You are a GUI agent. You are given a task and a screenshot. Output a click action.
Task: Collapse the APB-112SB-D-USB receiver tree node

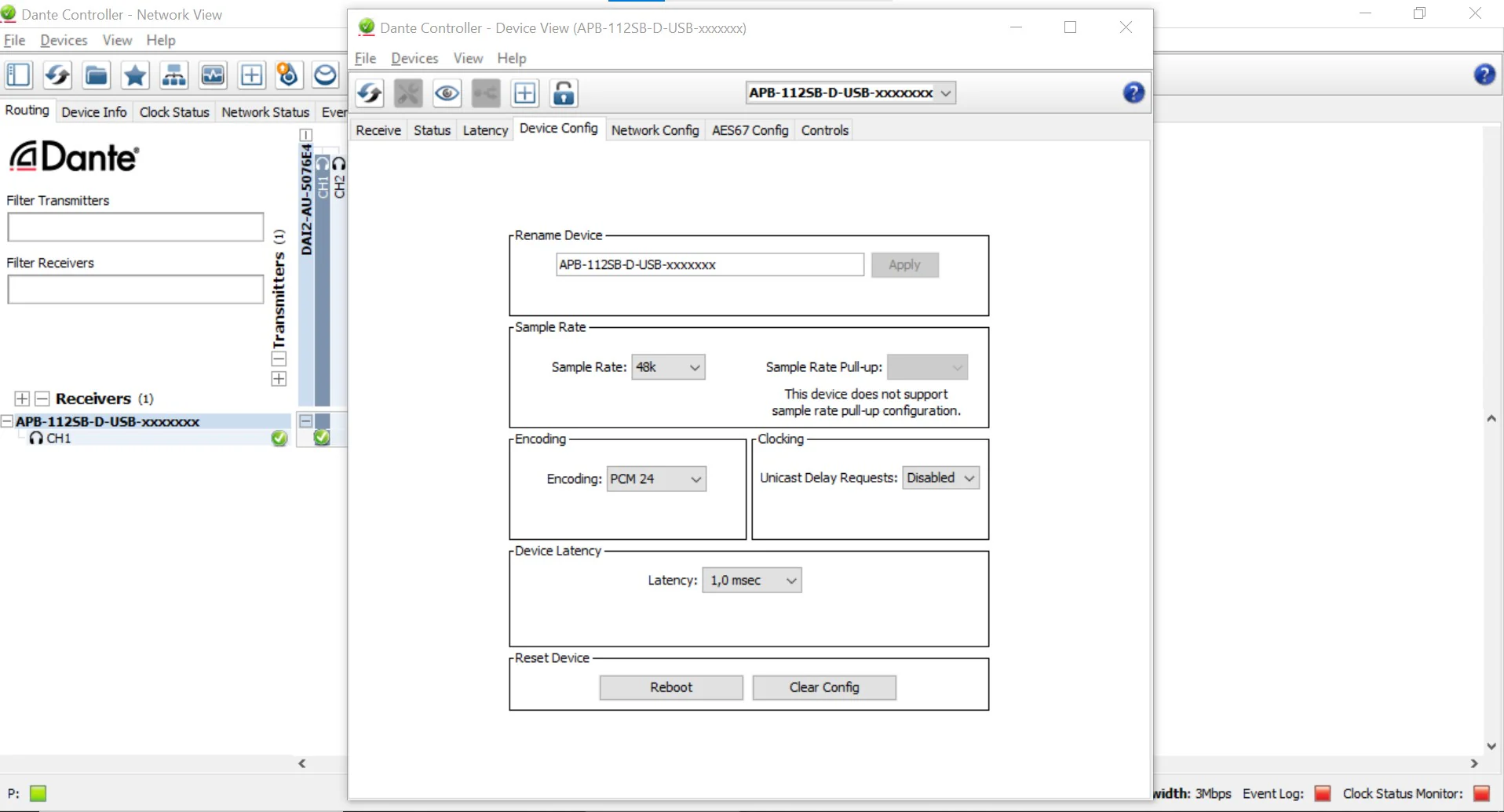7,421
